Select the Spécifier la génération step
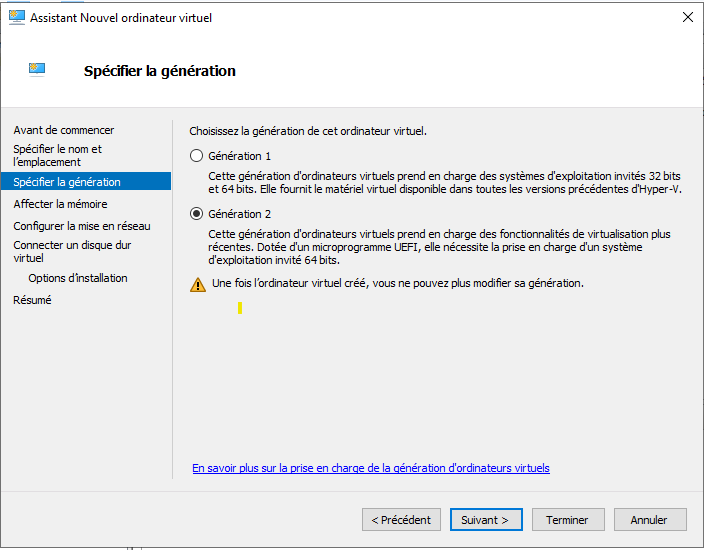The width and height of the screenshot is (704, 550). point(67,182)
